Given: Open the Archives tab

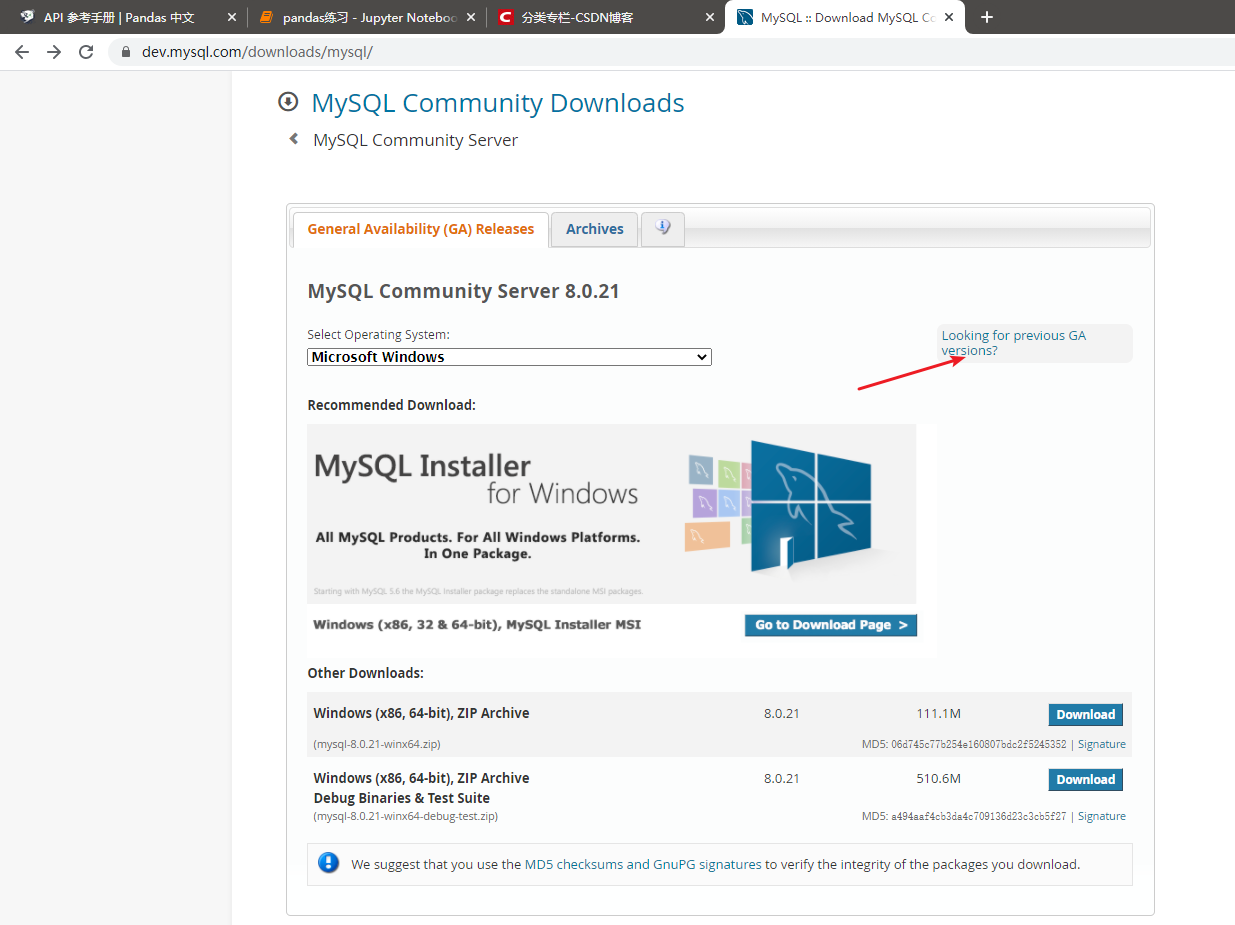Looking at the screenshot, I should coord(595,229).
